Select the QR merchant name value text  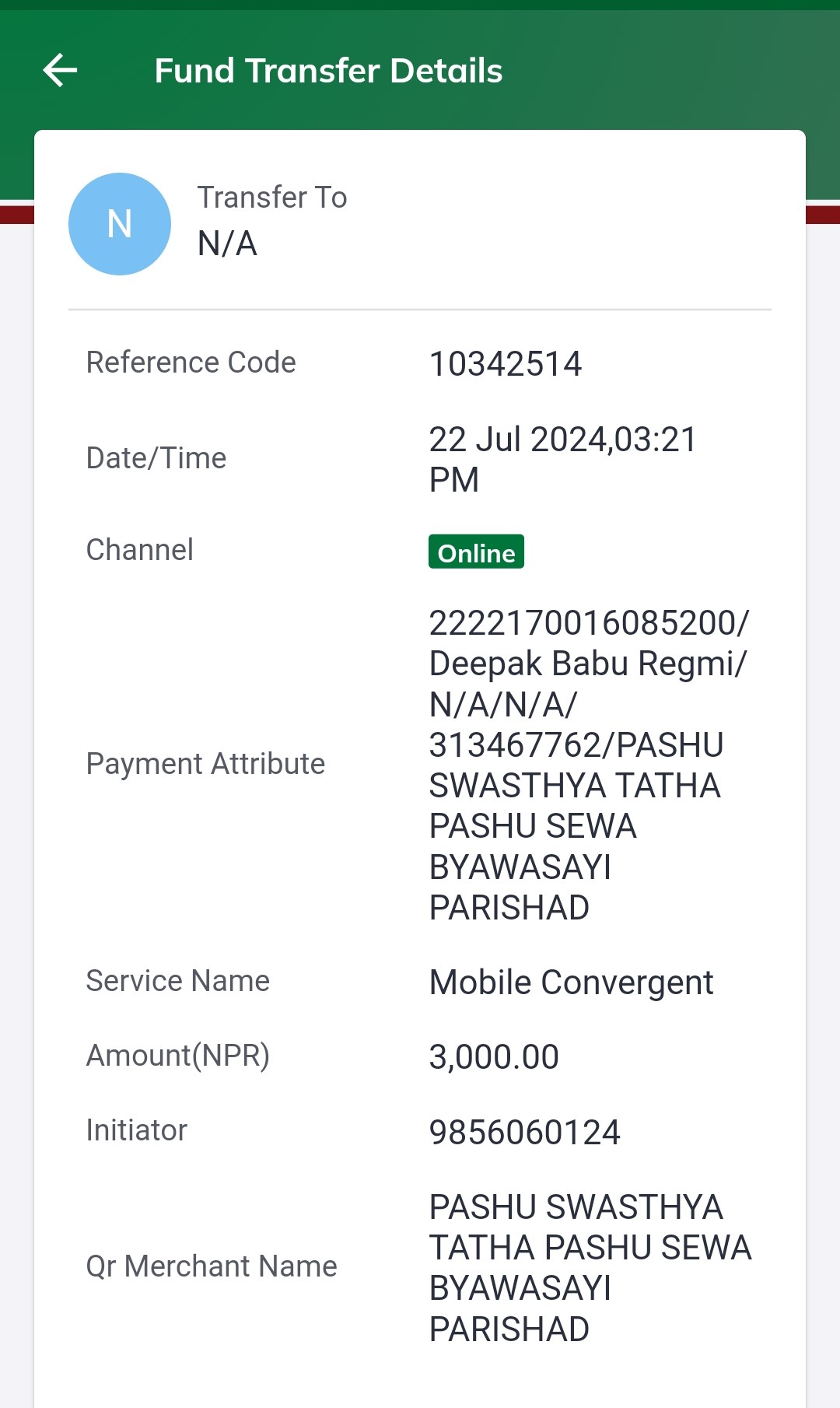point(590,1268)
